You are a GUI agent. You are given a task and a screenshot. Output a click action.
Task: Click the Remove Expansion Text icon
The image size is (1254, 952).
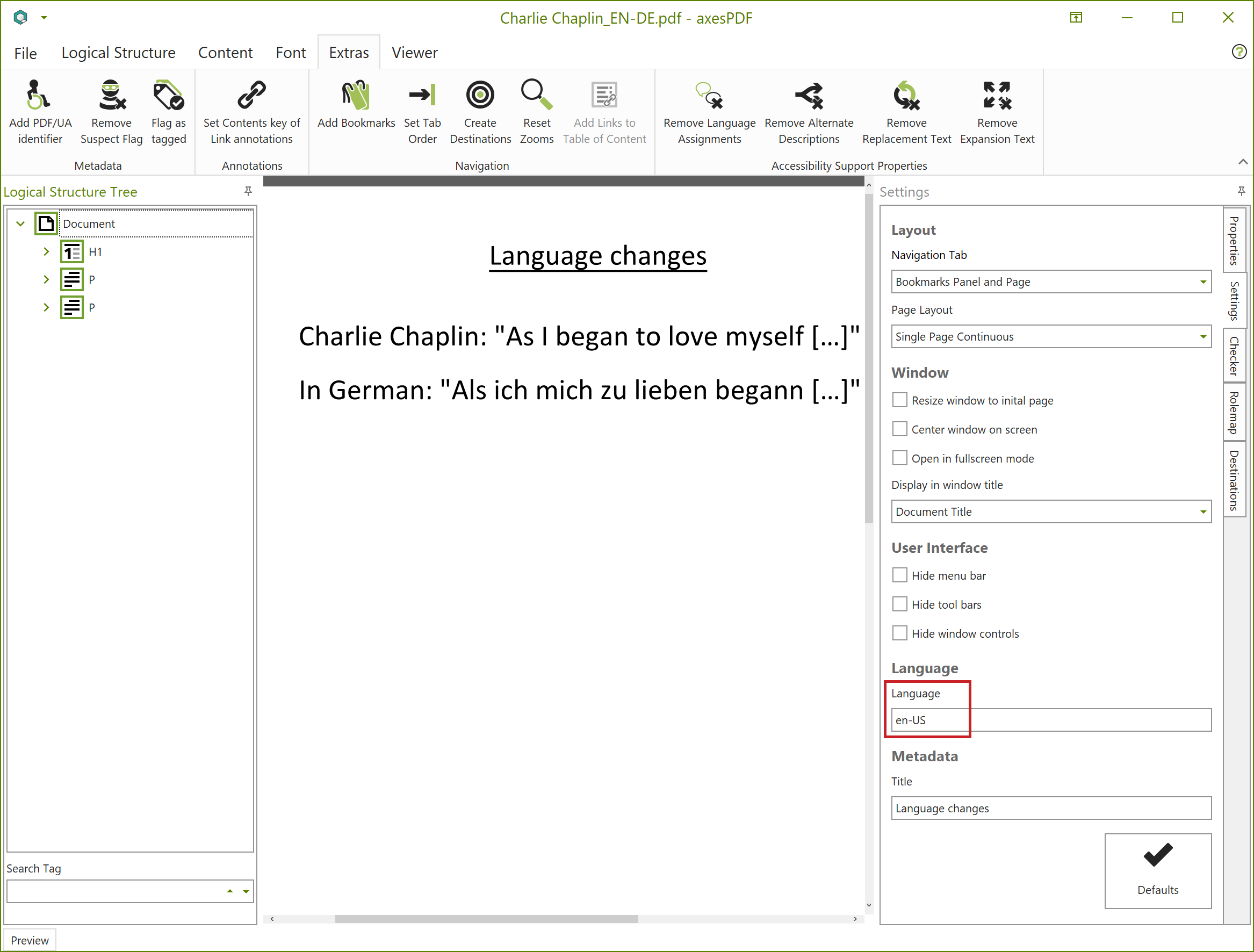click(997, 95)
